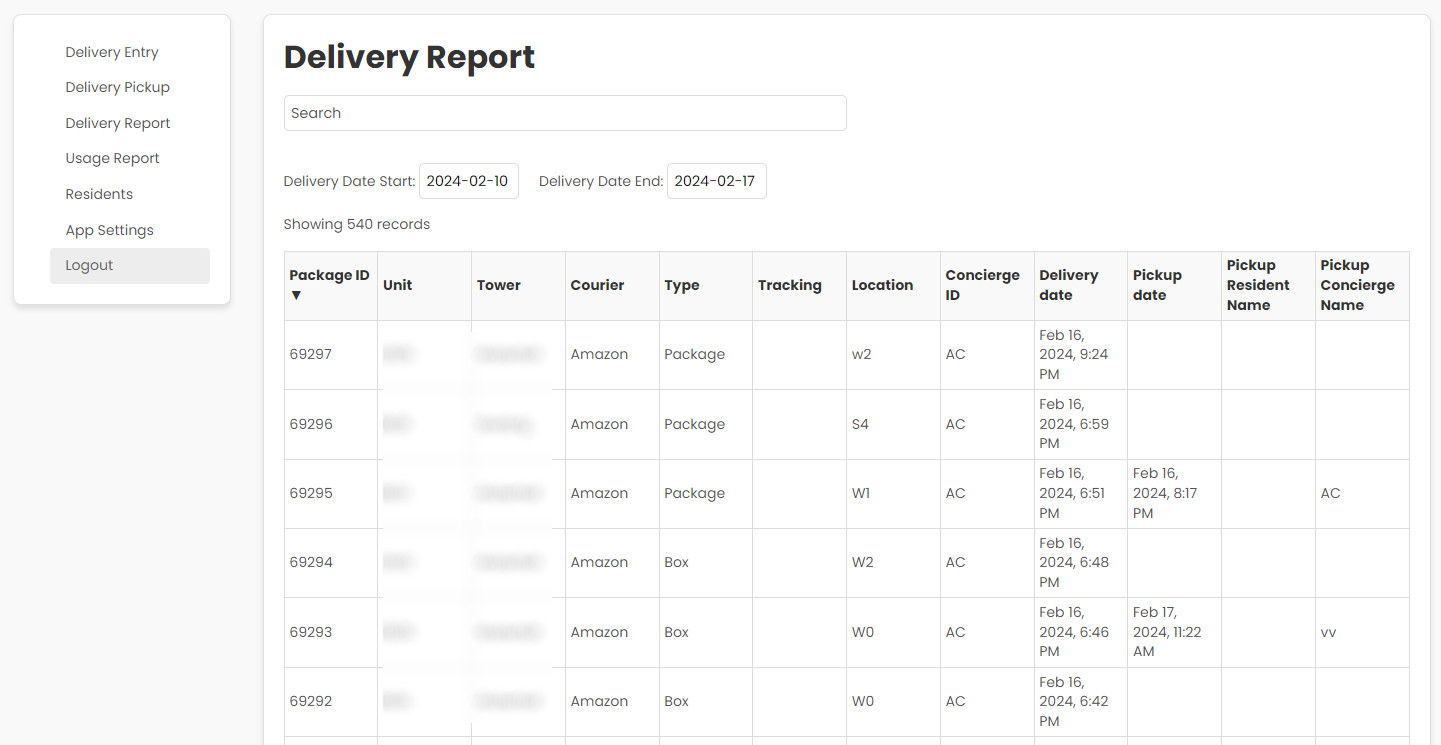The width and height of the screenshot is (1441, 745).
Task: Click the Location column header
Action: click(882, 286)
